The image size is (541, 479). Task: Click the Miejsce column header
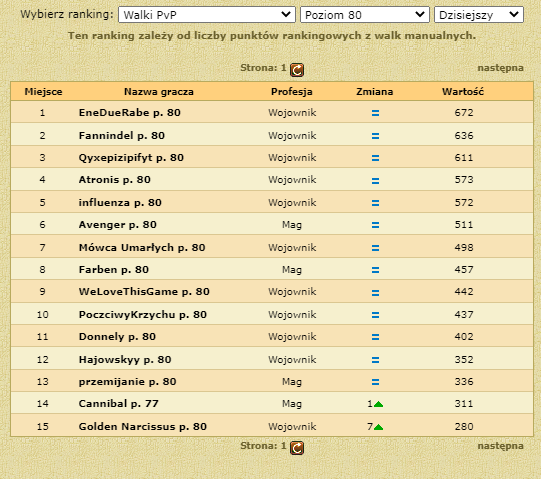[43, 92]
